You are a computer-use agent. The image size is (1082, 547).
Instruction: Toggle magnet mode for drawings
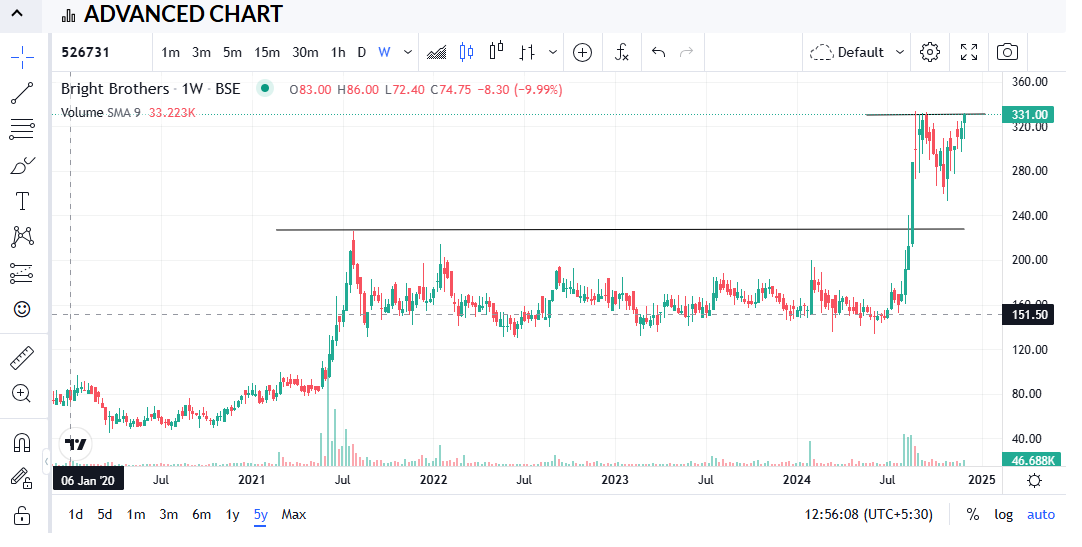coord(22,442)
